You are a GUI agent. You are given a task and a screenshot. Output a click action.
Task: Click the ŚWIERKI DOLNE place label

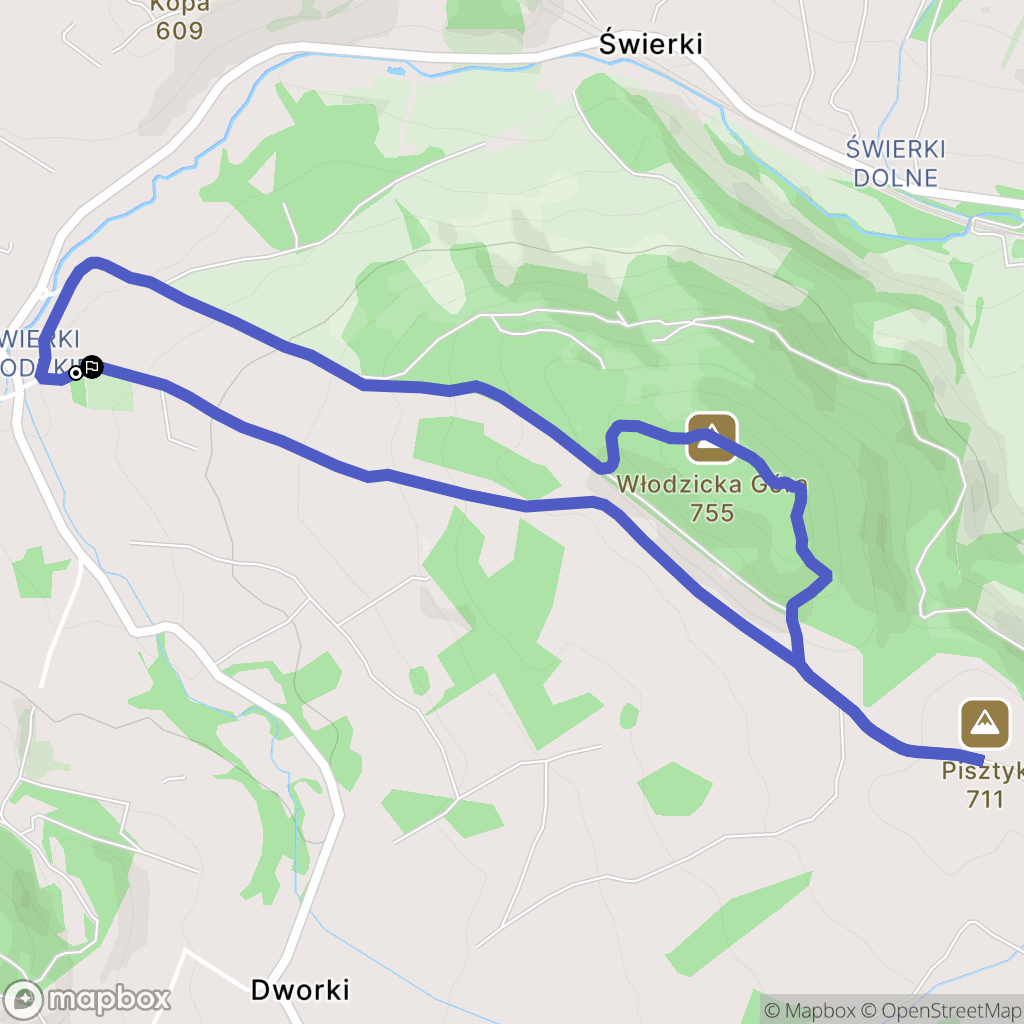pyautogui.click(x=895, y=163)
